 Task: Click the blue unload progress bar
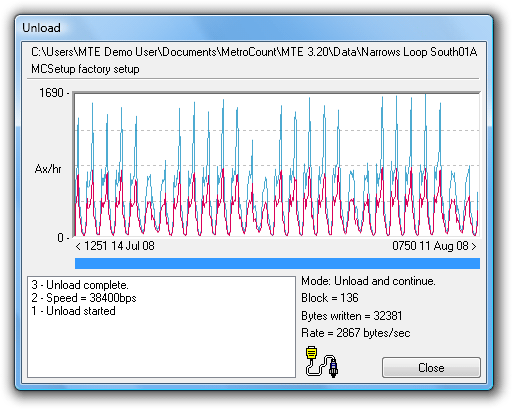pyautogui.click(x=277, y=263)
